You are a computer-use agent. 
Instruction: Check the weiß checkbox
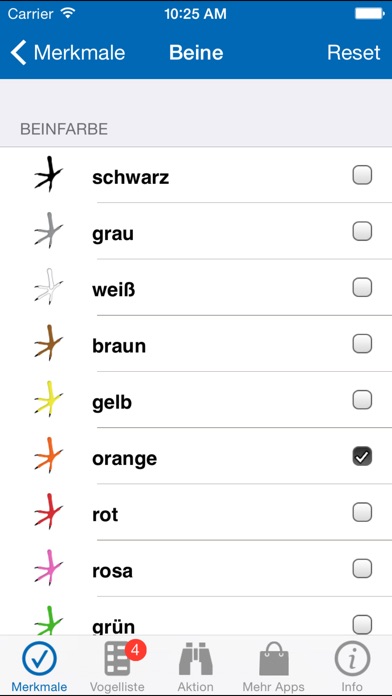coord(362,288)
